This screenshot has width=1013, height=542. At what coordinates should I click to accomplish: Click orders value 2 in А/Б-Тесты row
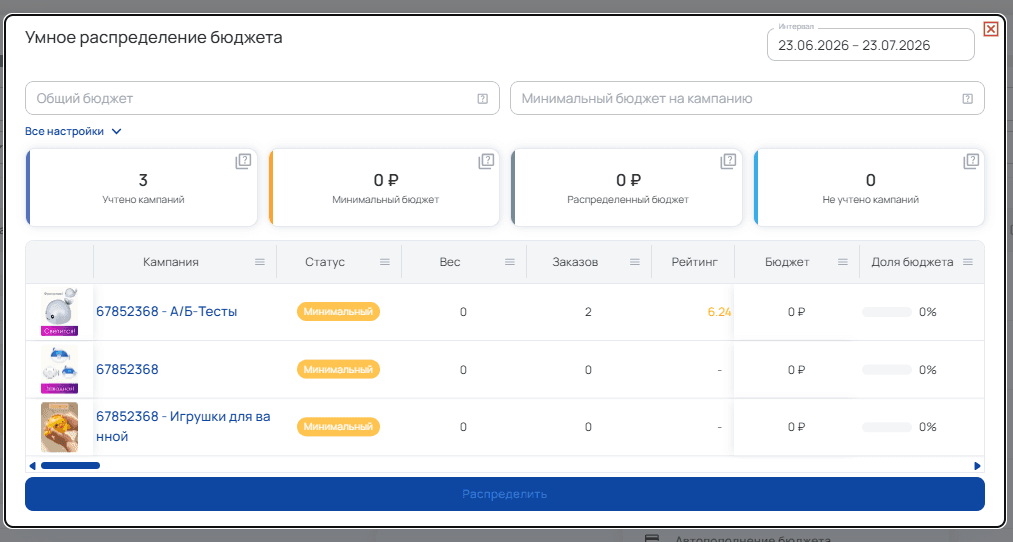tap(588, 312)
